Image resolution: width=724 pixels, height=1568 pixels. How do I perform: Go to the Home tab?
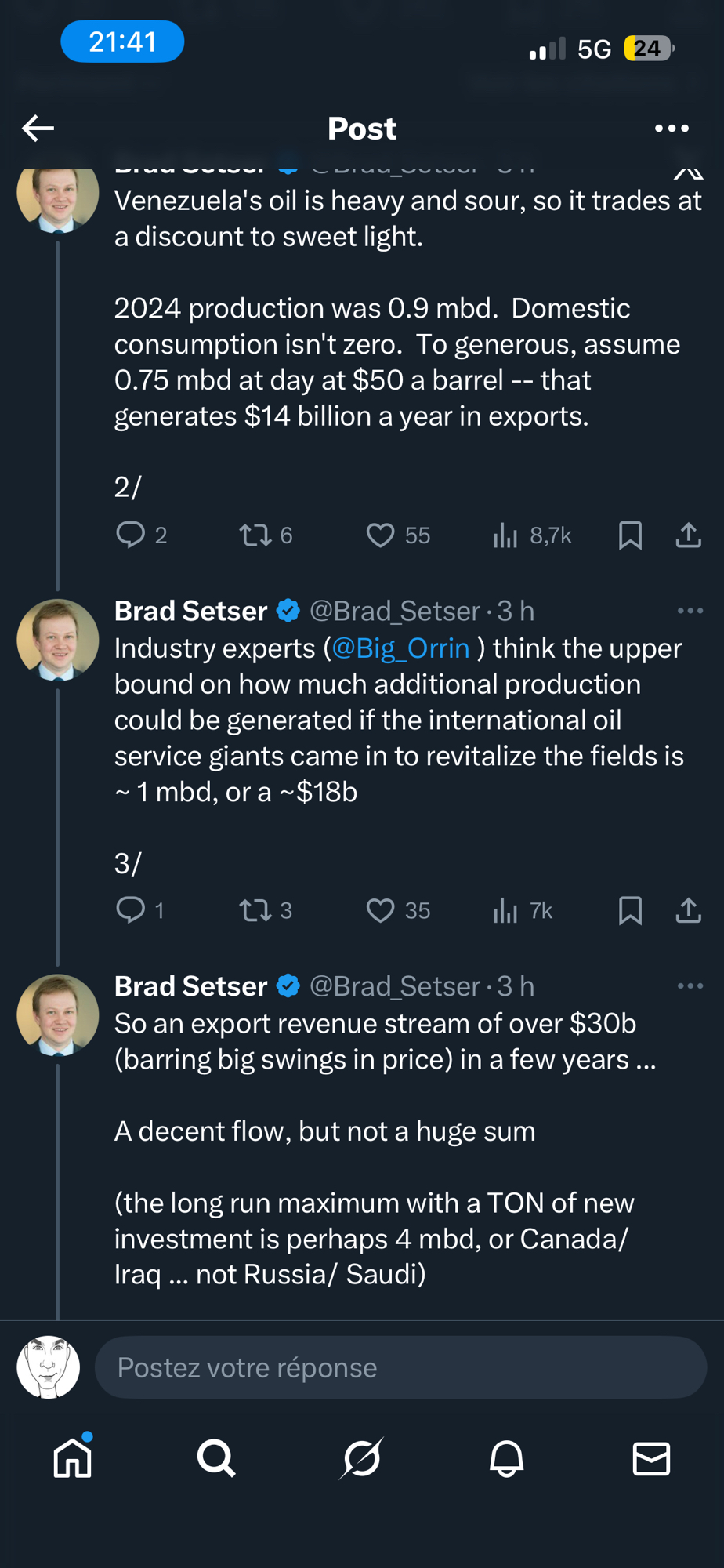[x=73, y=1458]
